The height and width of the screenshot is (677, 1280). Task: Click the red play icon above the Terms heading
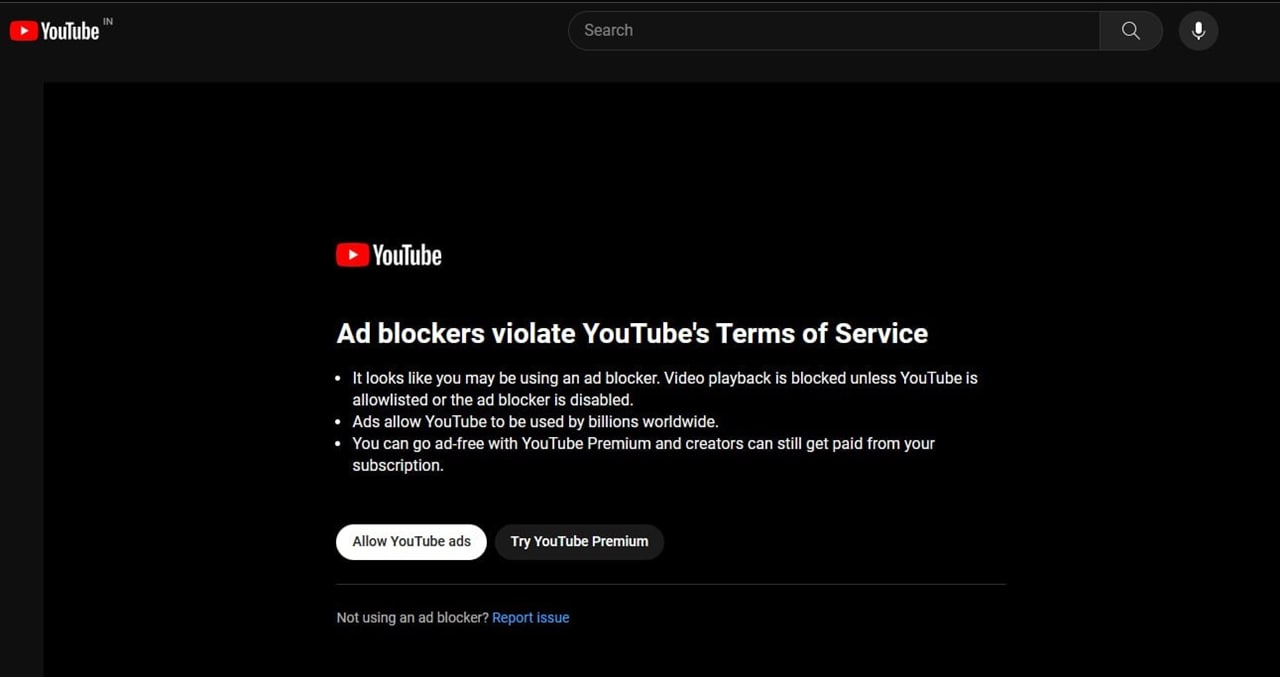pos(351,254)
